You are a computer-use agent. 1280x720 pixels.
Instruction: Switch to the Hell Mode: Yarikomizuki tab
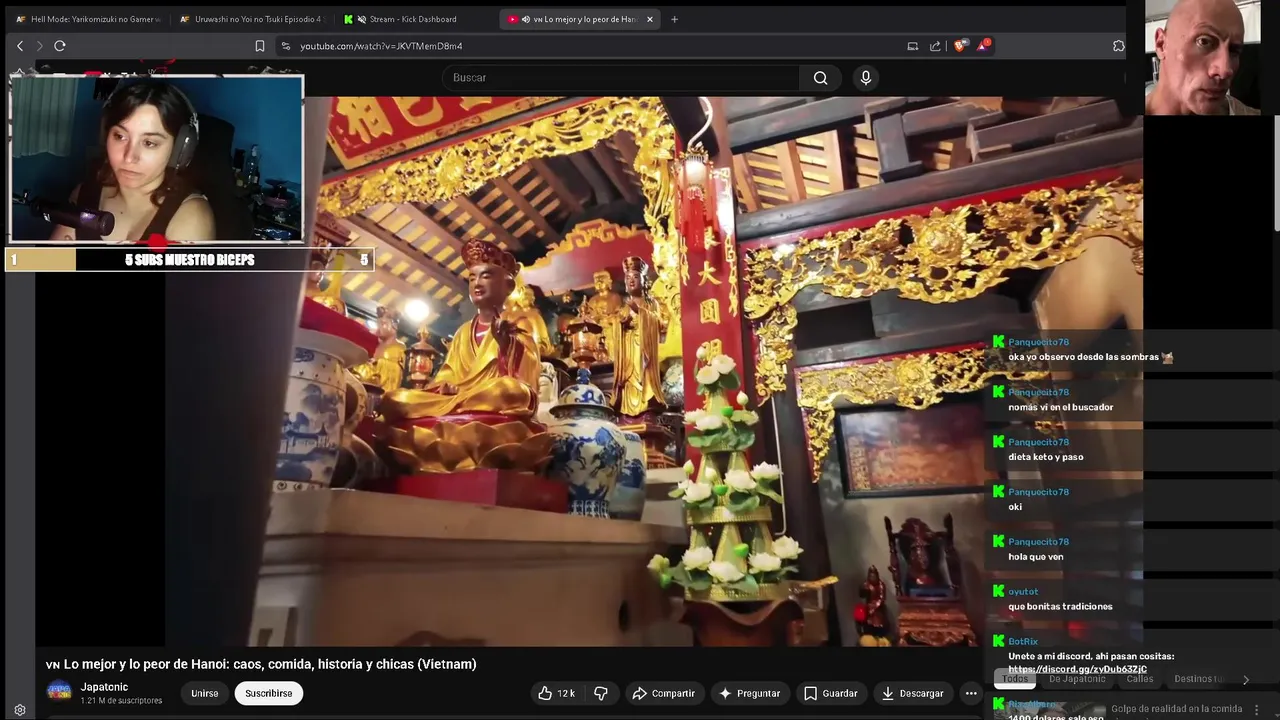88,19
